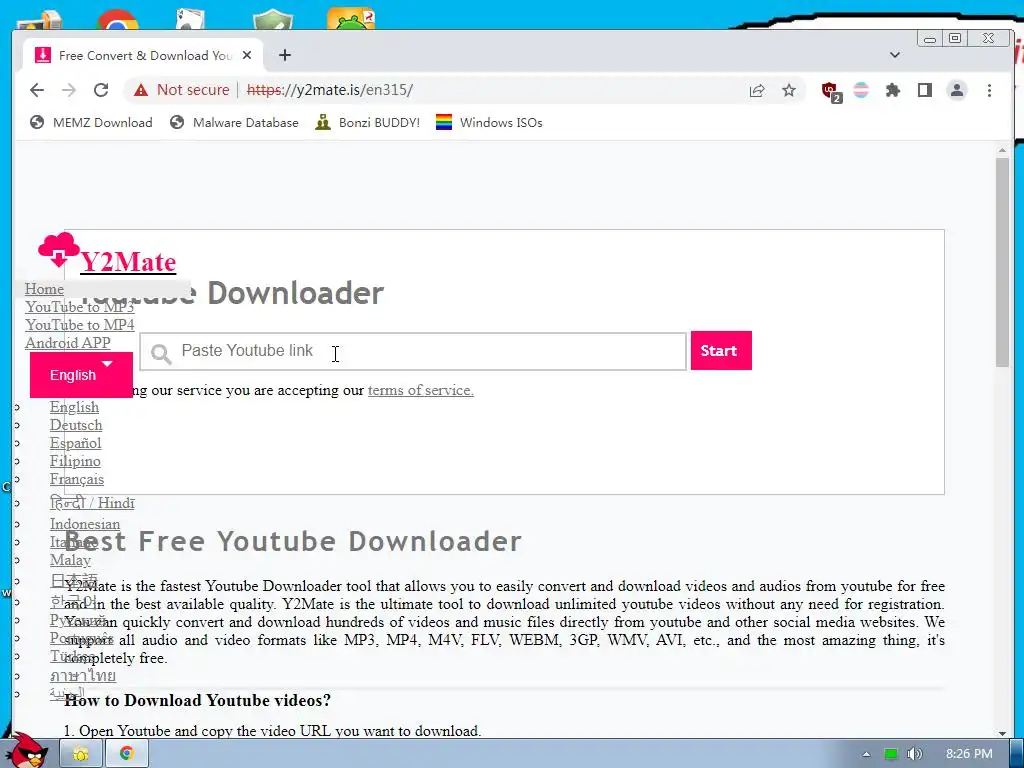Choose Français in the language list

[77, 479]
